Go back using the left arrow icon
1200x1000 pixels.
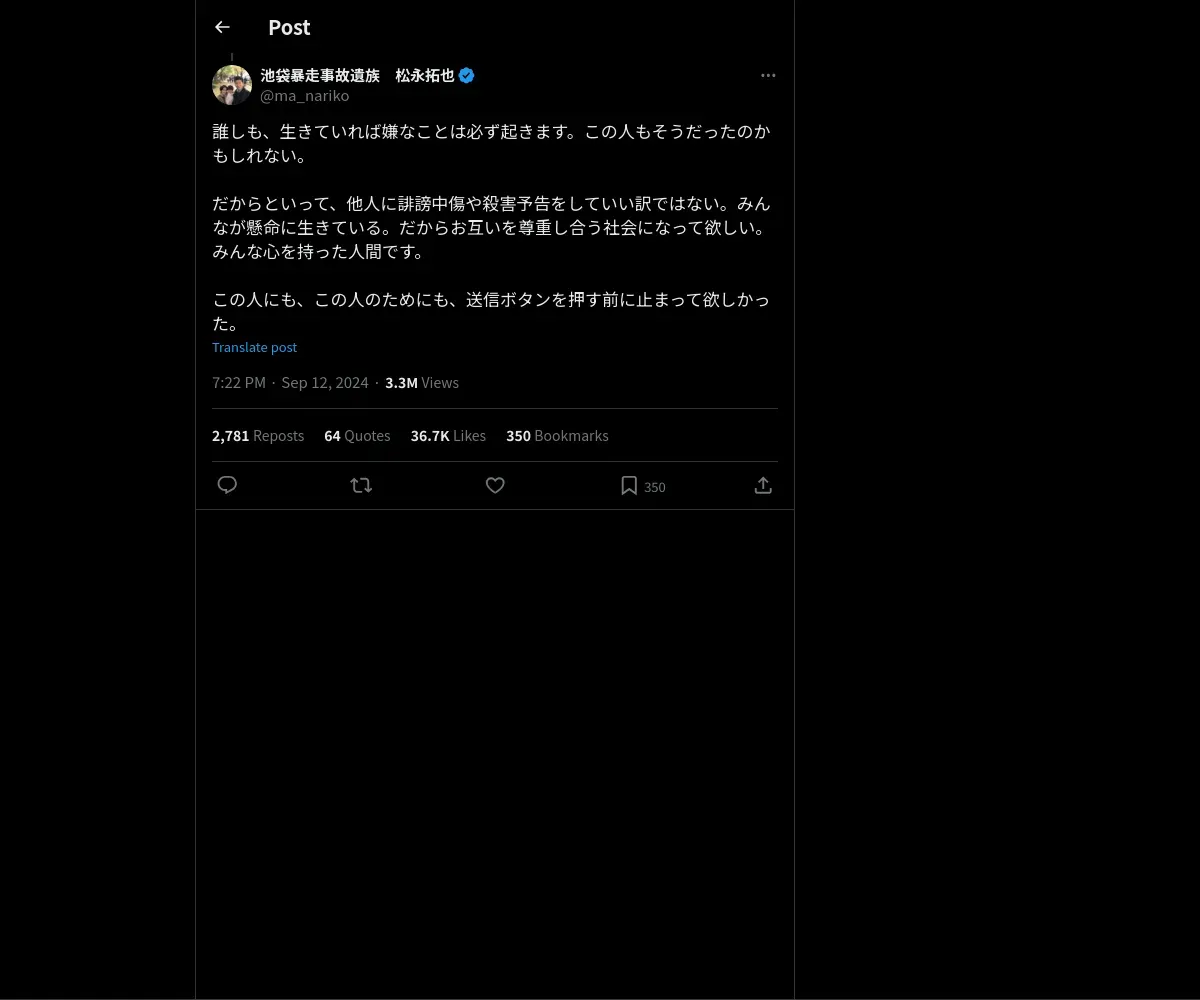(222, 27)
